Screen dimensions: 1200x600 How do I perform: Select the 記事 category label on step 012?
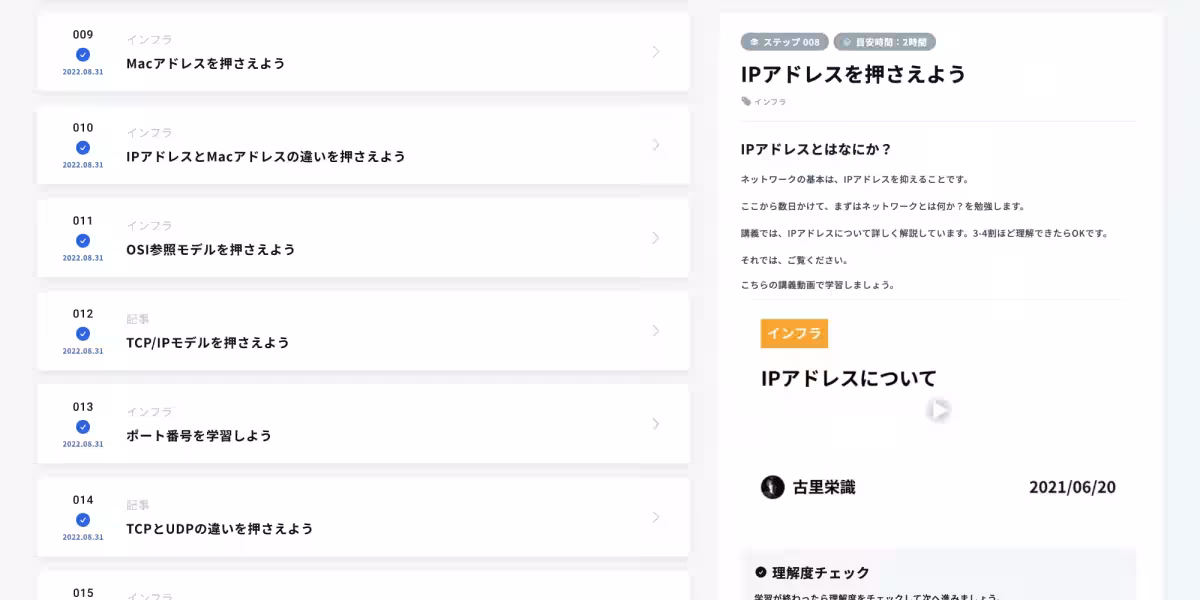coord(139,318)
